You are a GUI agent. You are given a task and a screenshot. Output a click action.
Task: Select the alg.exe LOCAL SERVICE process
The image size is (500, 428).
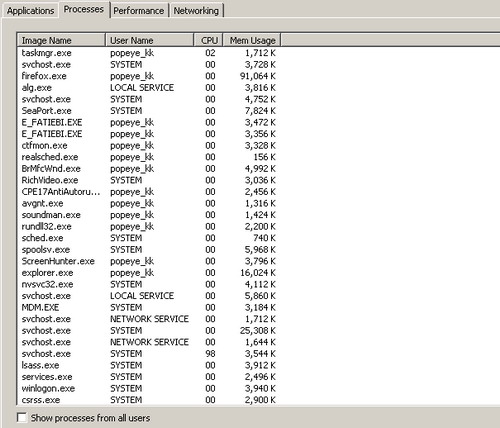coord(149,88)
